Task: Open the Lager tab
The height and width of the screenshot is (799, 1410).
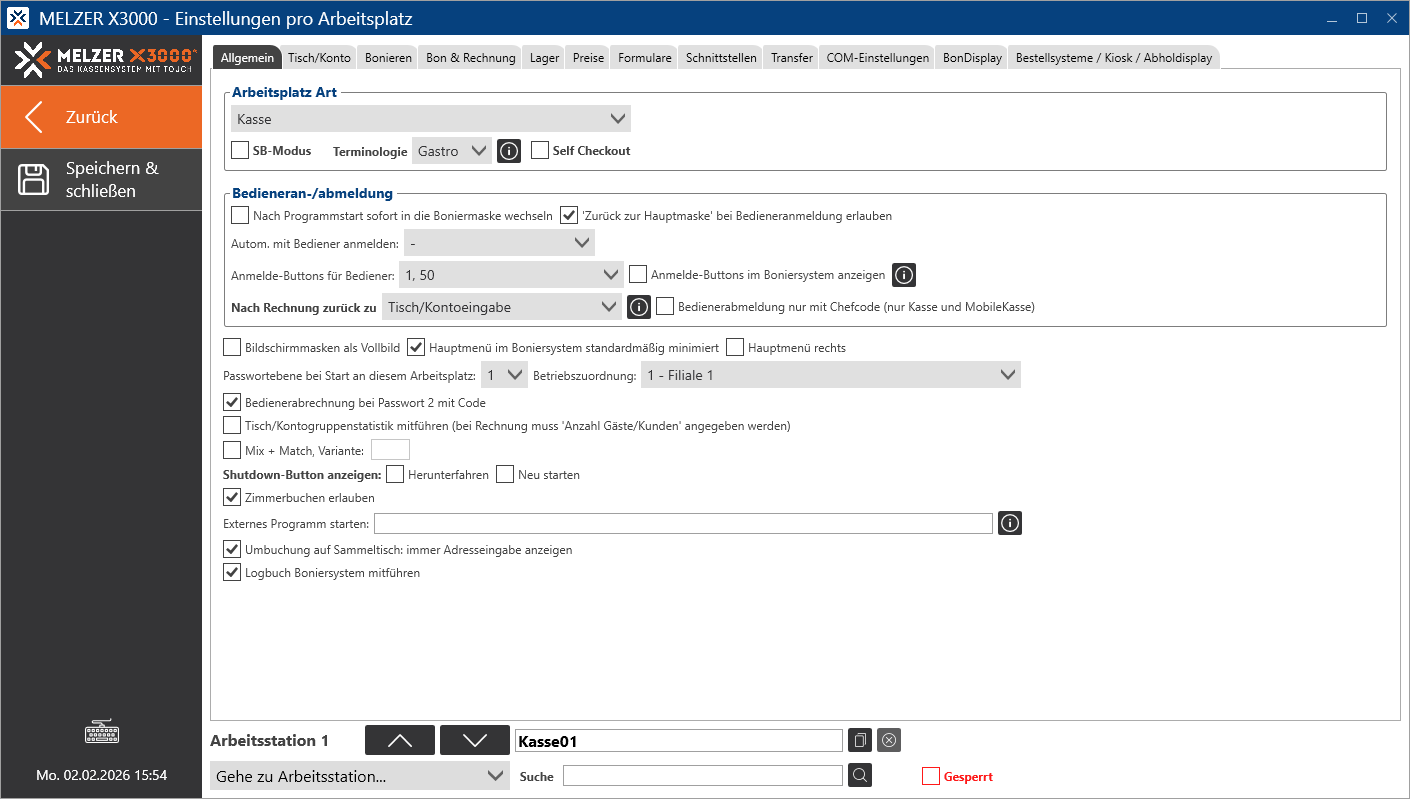Action: pyautogui.click(x=544, y=58)
